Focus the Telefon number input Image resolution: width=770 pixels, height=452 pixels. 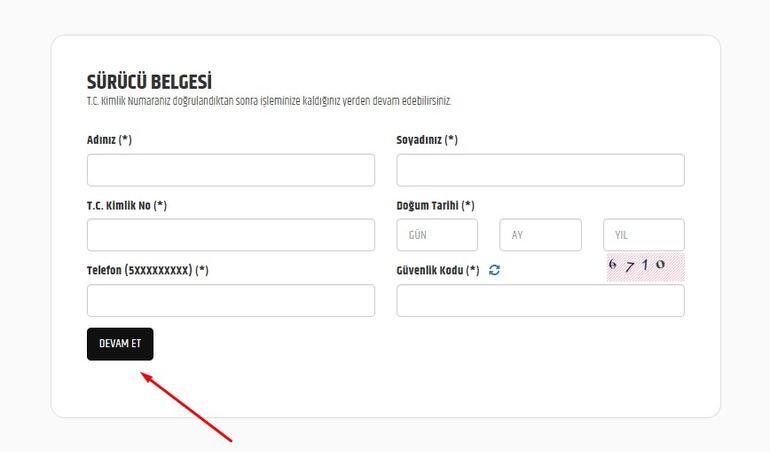pyautogui.click(x=231, y=300)
